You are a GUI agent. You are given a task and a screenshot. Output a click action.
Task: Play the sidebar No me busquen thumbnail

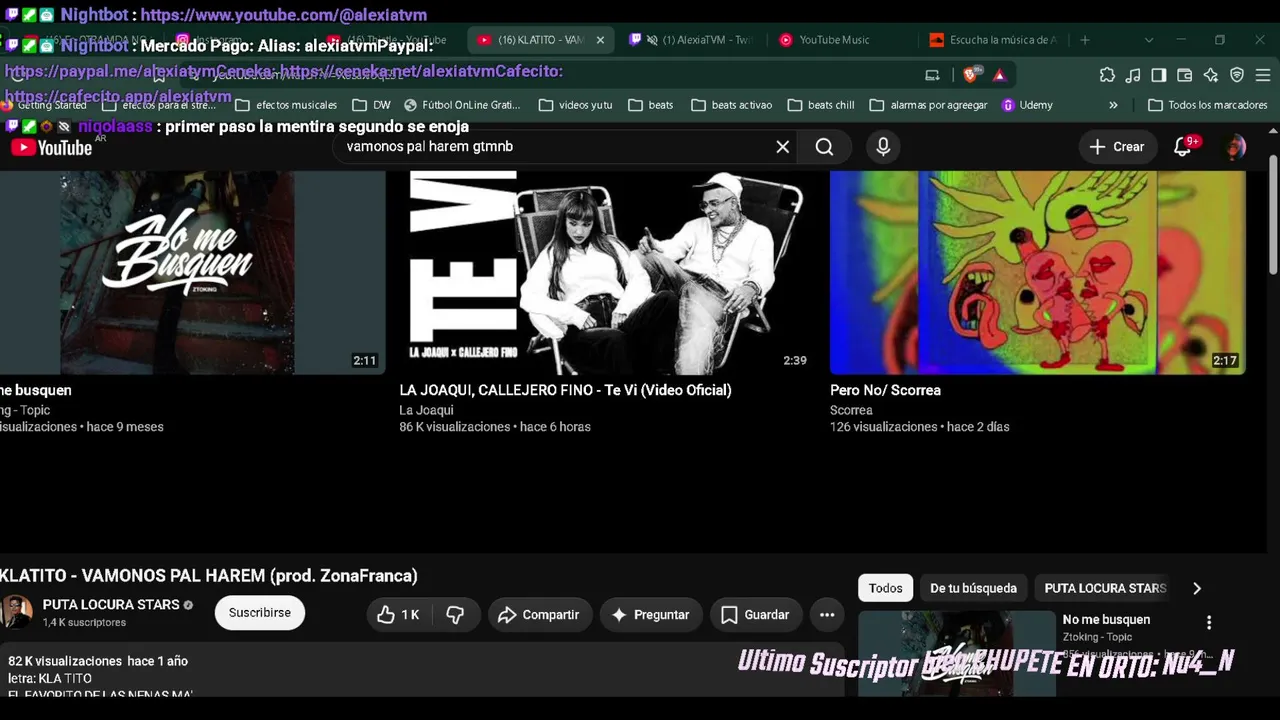click(957, 653)
